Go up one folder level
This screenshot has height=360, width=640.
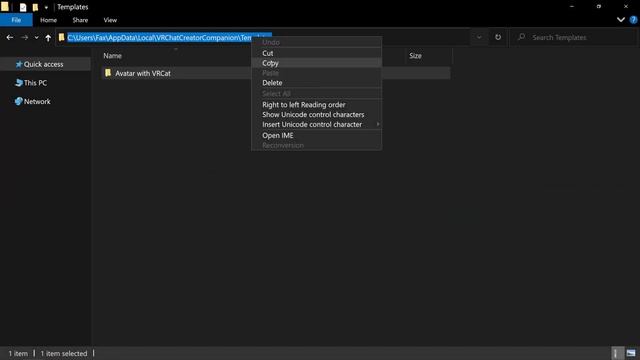coord(48,38)
